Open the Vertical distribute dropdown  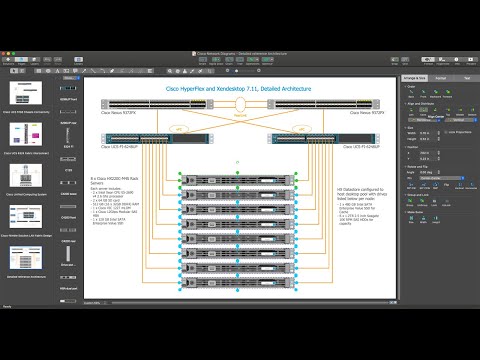click(461, 120)
